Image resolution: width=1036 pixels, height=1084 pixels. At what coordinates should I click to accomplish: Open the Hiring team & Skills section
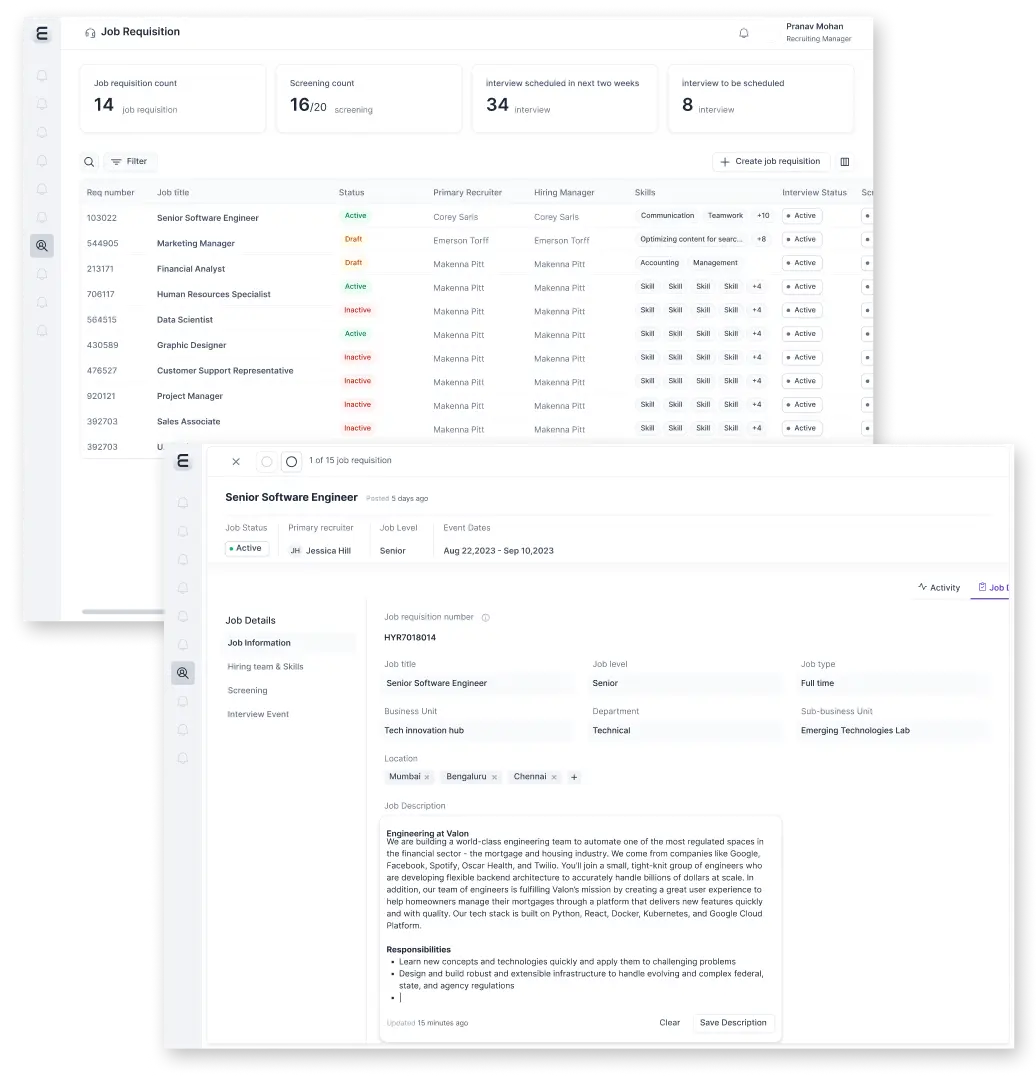click(x=265, y=667)
